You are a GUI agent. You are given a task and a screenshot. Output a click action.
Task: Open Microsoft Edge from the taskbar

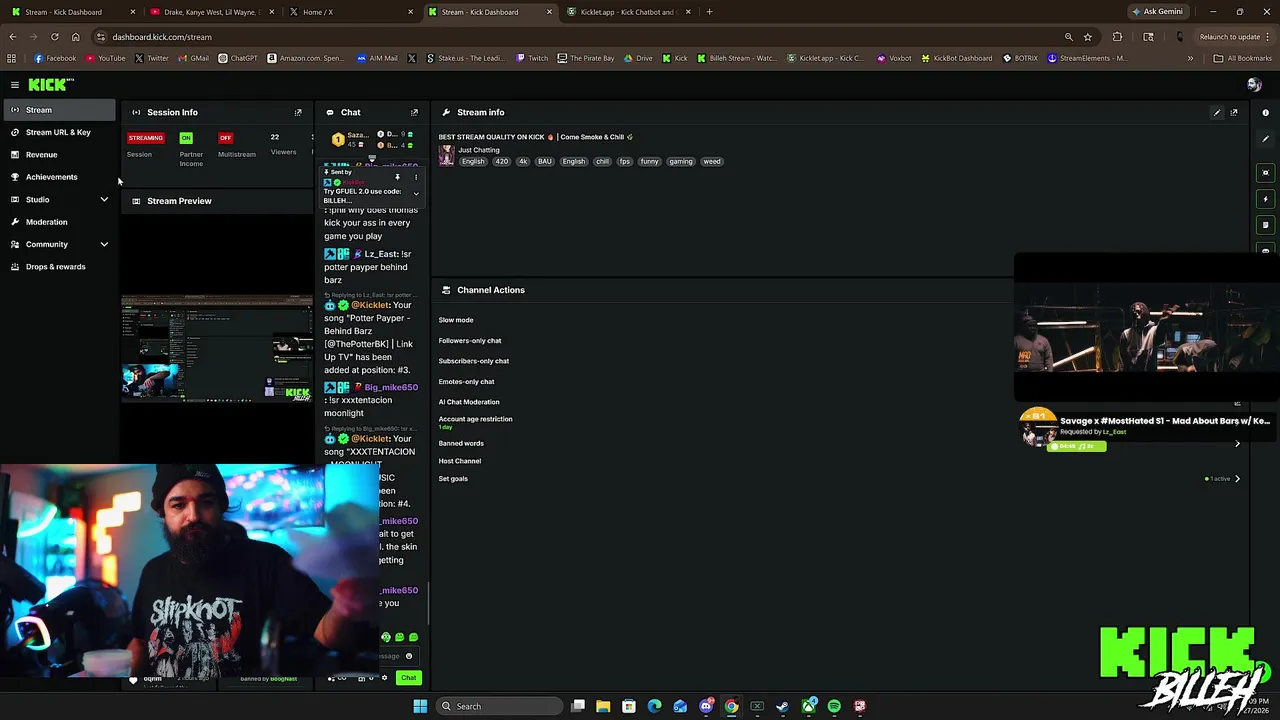pos(654,706)
